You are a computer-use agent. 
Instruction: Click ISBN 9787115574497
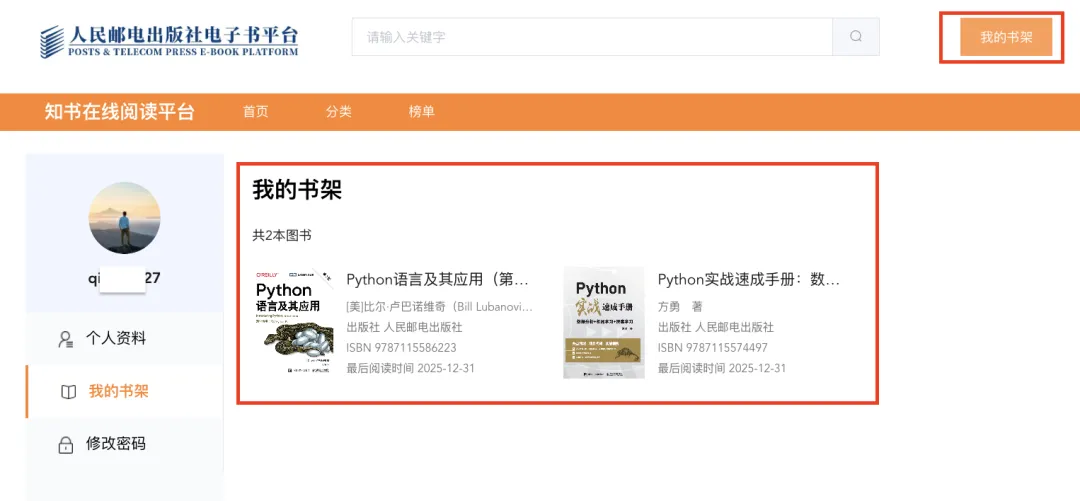tap(712, 347)
